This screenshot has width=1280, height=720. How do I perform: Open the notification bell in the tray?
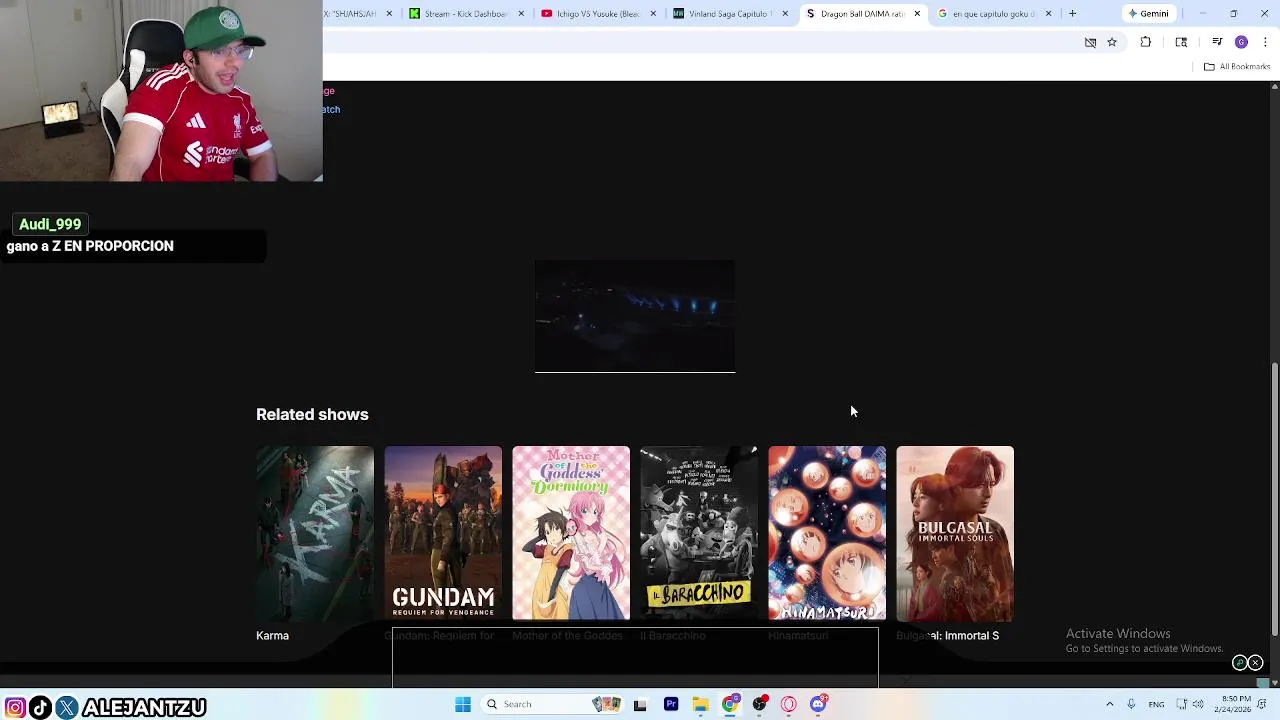(1262, 704)
